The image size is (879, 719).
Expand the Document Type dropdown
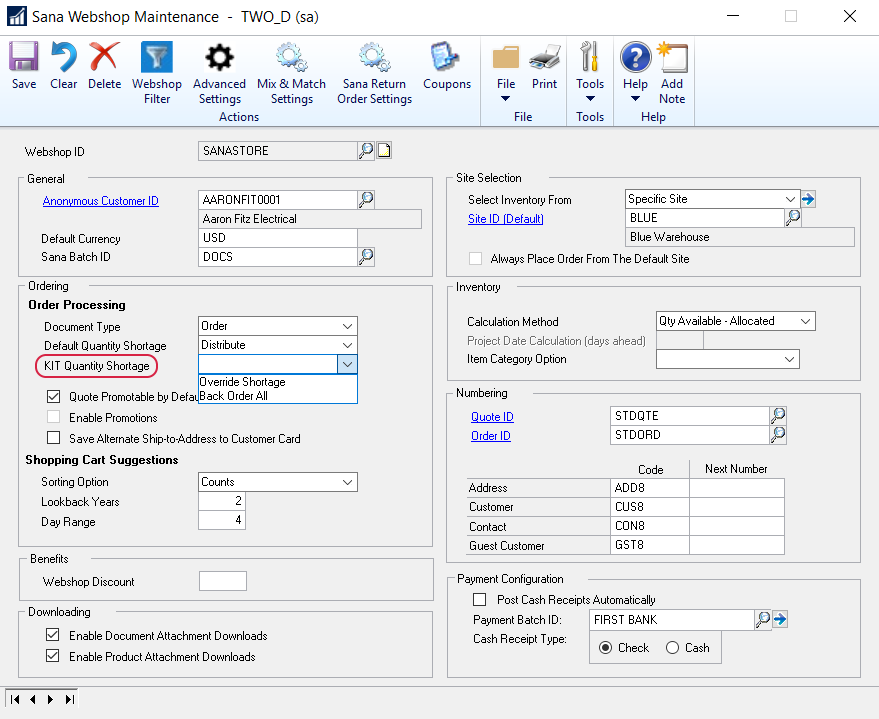(x=347, y=326)
